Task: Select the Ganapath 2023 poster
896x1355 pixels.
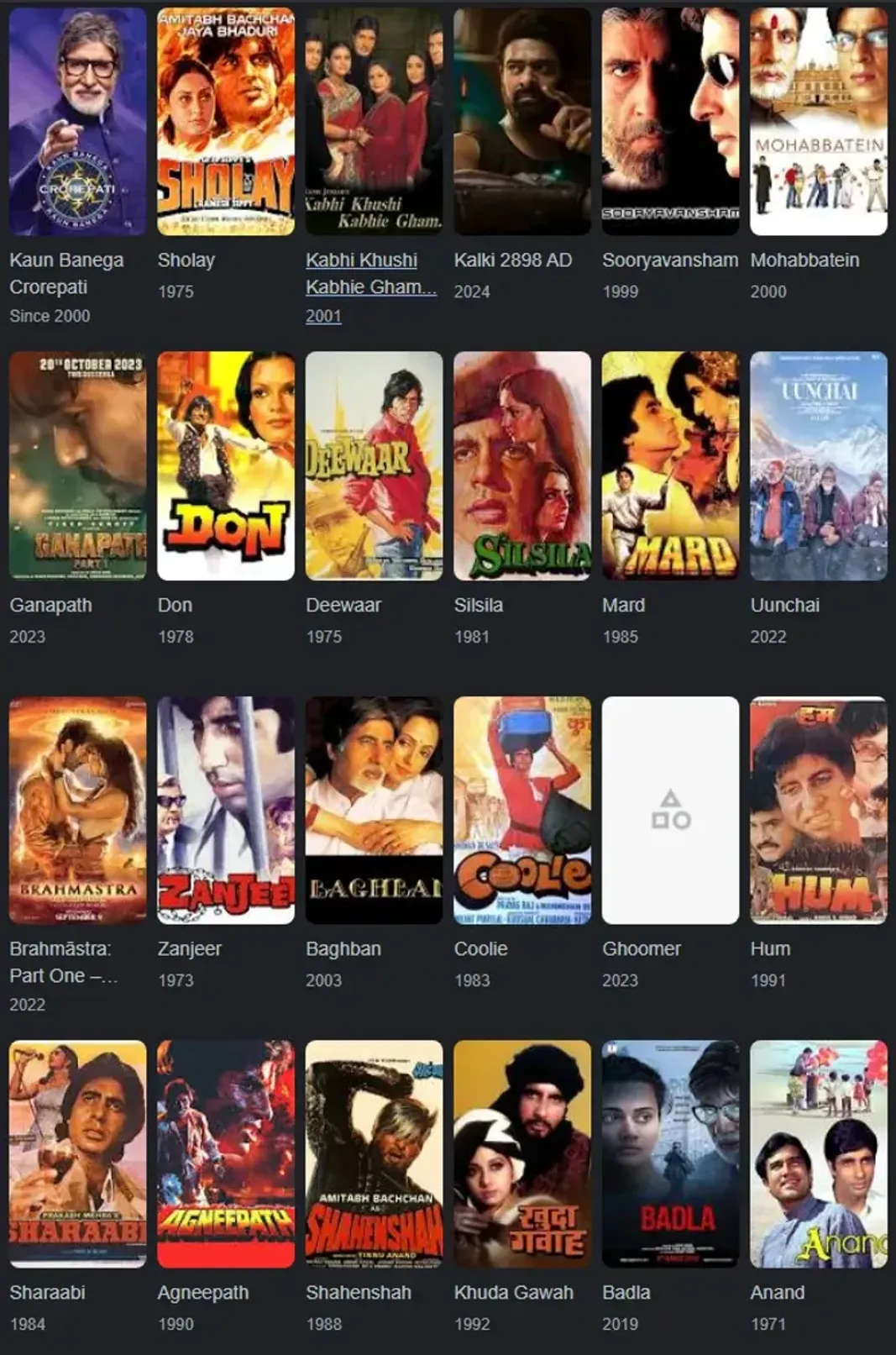Action: [x=77, y=466]
